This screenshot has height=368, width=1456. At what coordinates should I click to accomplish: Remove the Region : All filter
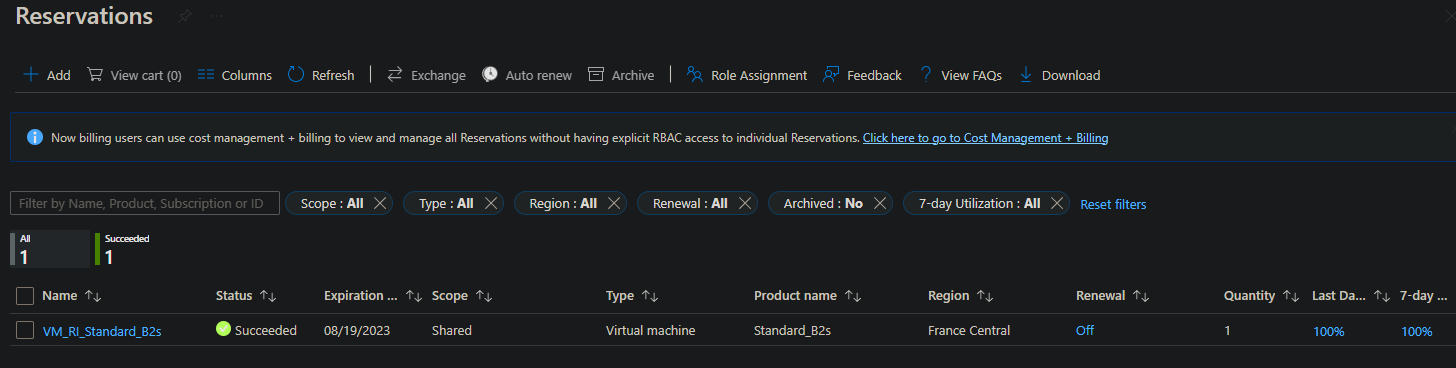614,203
